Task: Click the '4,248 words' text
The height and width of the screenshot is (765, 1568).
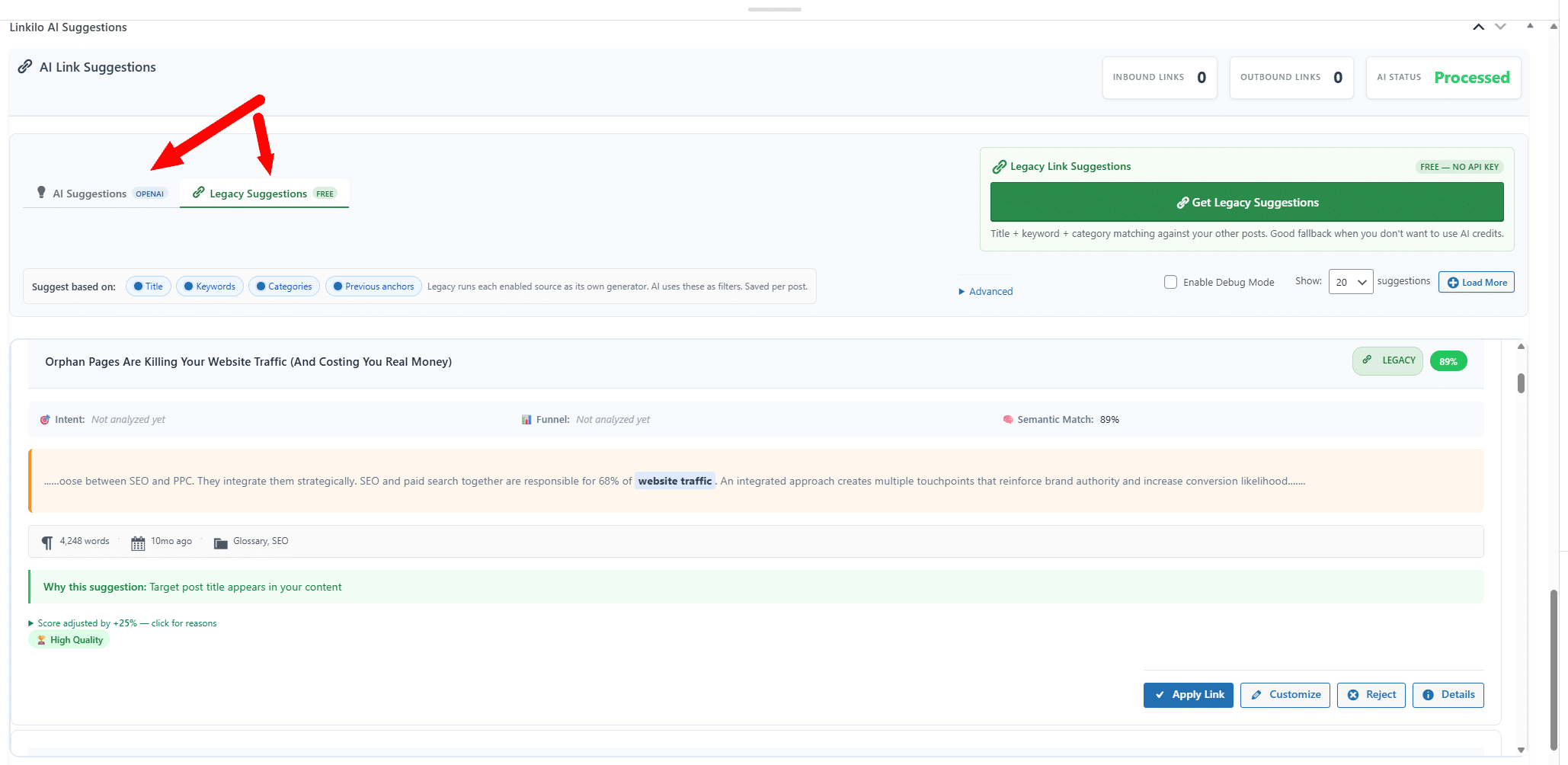Action: coord(85,541)
